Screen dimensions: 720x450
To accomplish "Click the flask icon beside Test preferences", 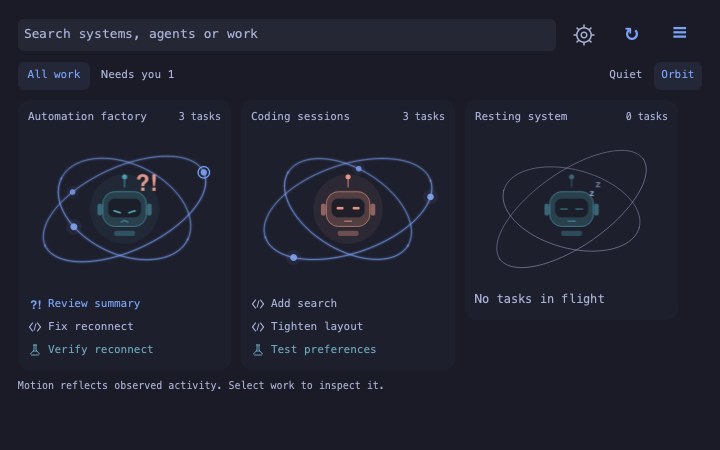I will (258, 350).
